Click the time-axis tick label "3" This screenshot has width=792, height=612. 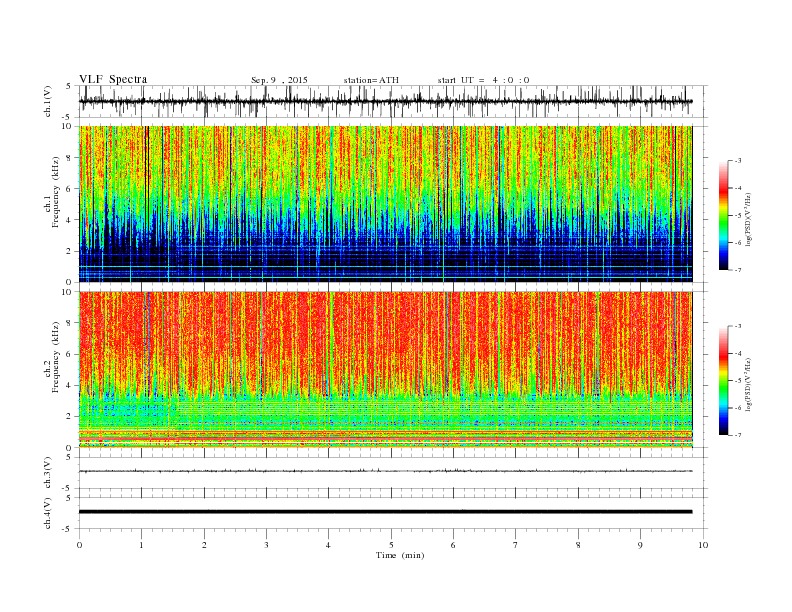point(267,545)
